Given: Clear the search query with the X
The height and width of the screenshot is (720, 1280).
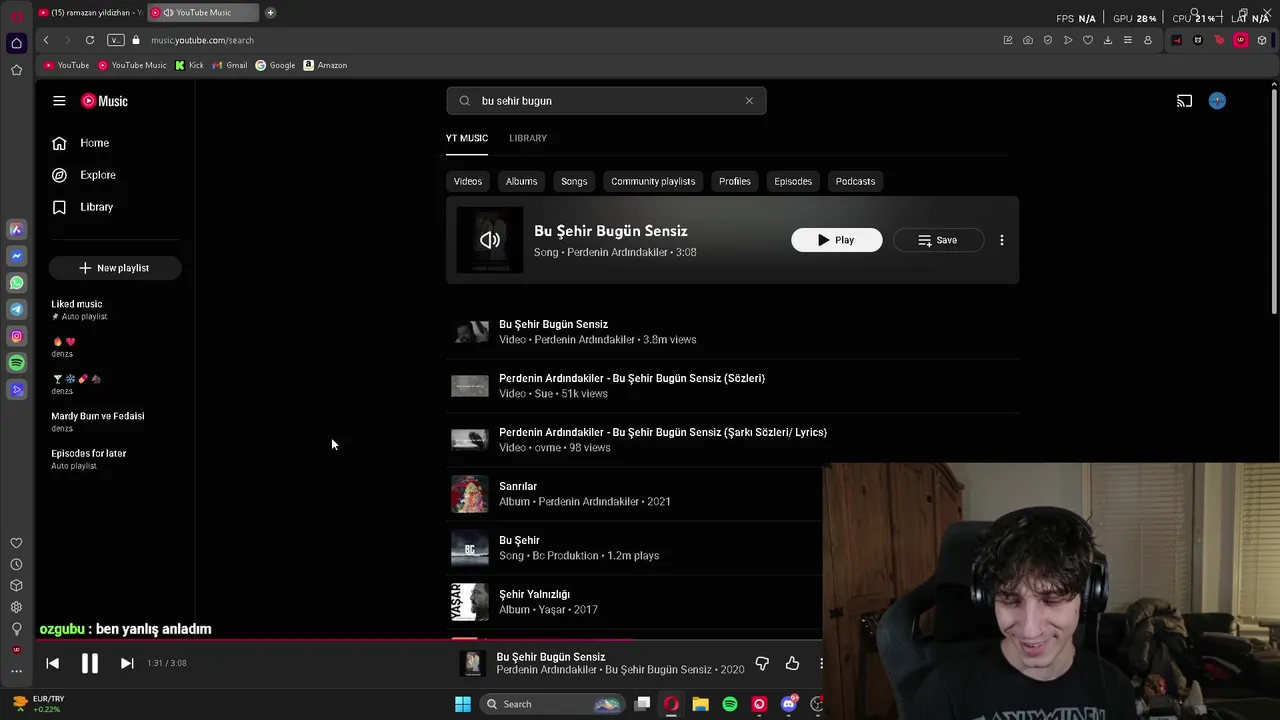Looking at the screenshot, I should click(749, 101).
